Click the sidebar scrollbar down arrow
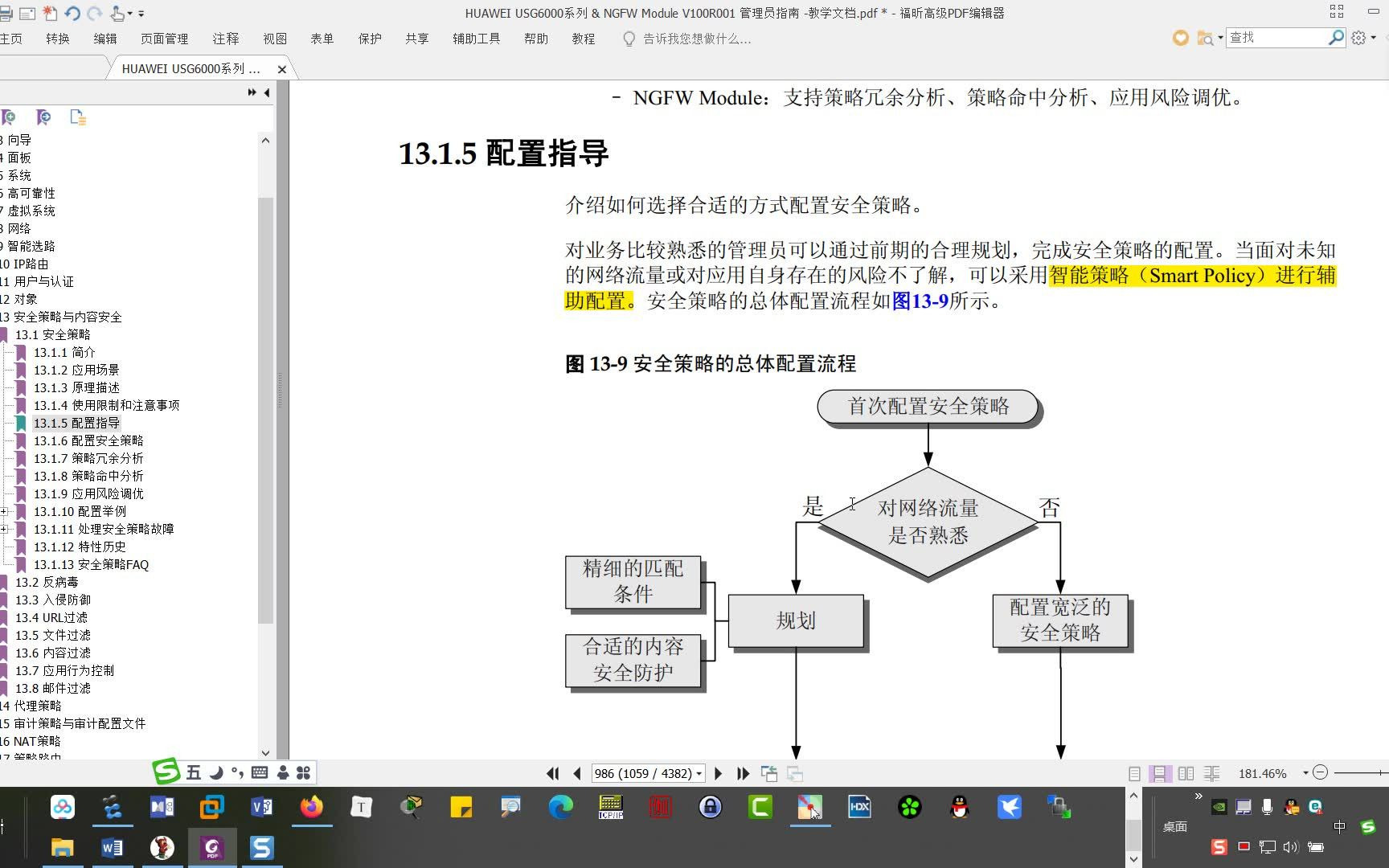The width and height of the screenshot is (1389, 868). 265,753
